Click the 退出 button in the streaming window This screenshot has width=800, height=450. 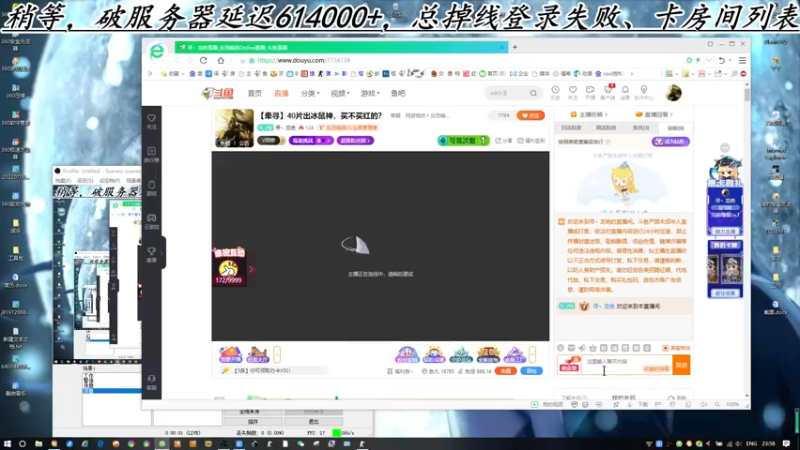coord(313,421)
